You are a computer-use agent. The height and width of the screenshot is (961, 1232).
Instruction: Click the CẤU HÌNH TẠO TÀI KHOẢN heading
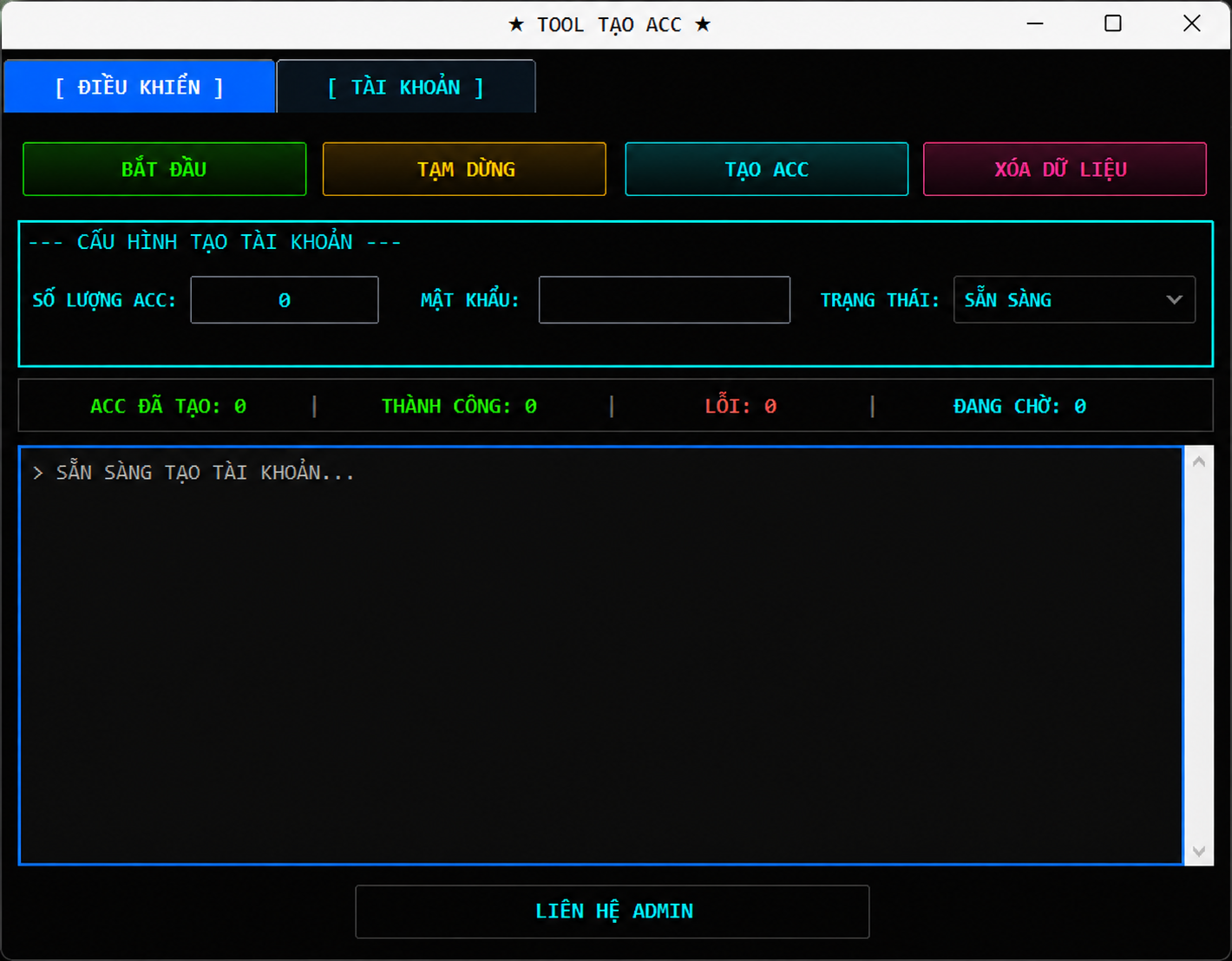click(x=215, y=242)
